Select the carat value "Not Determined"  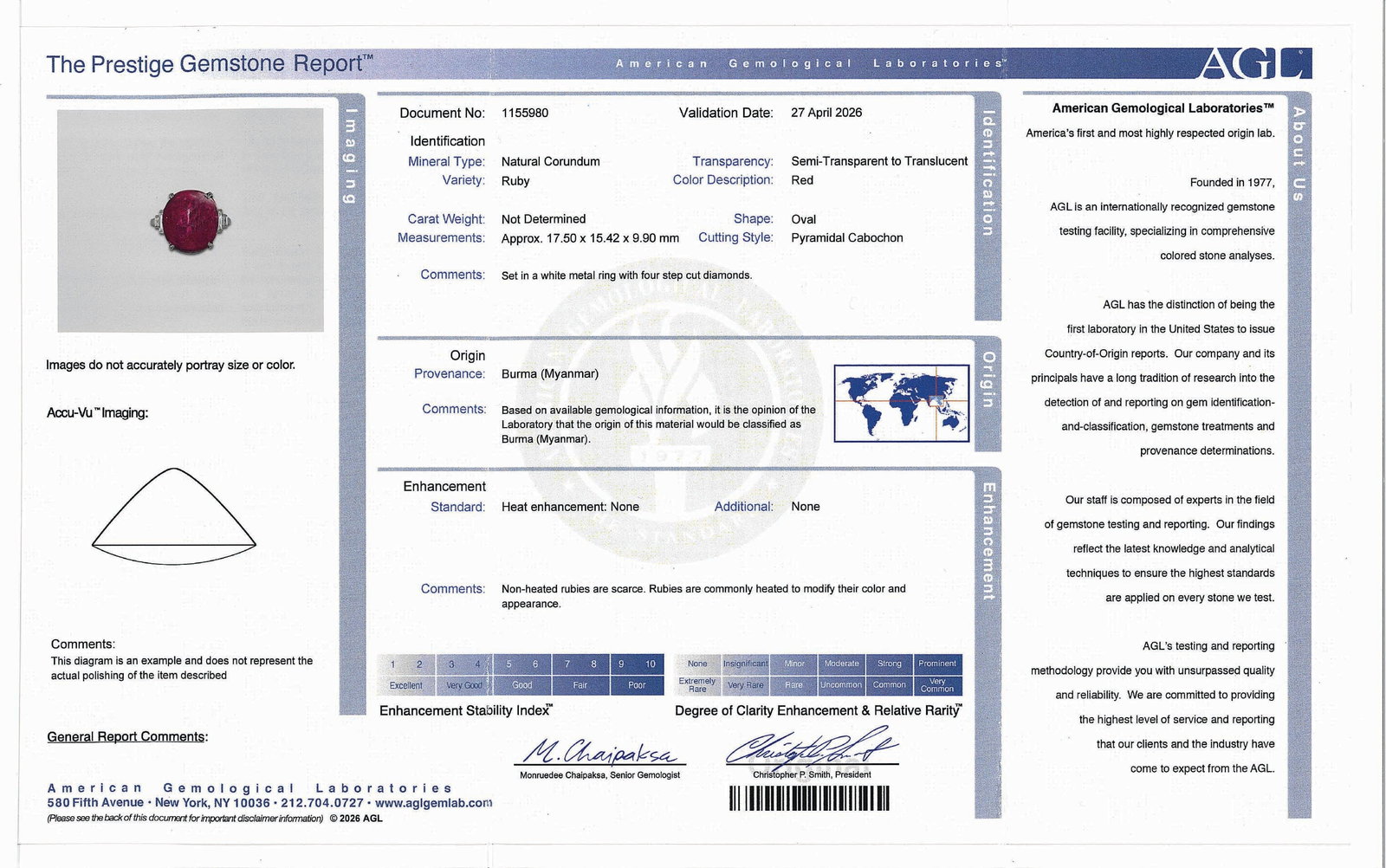point(544,219)
